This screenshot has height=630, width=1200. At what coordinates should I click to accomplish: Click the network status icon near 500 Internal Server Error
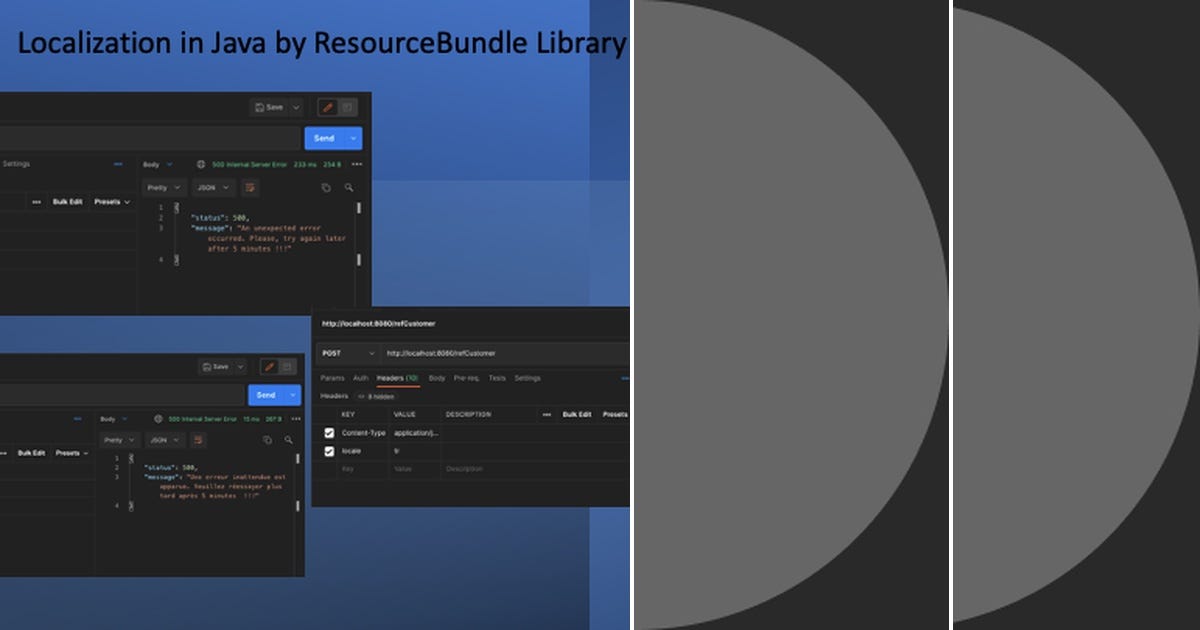pyautogui.click(x=201, y=164)
